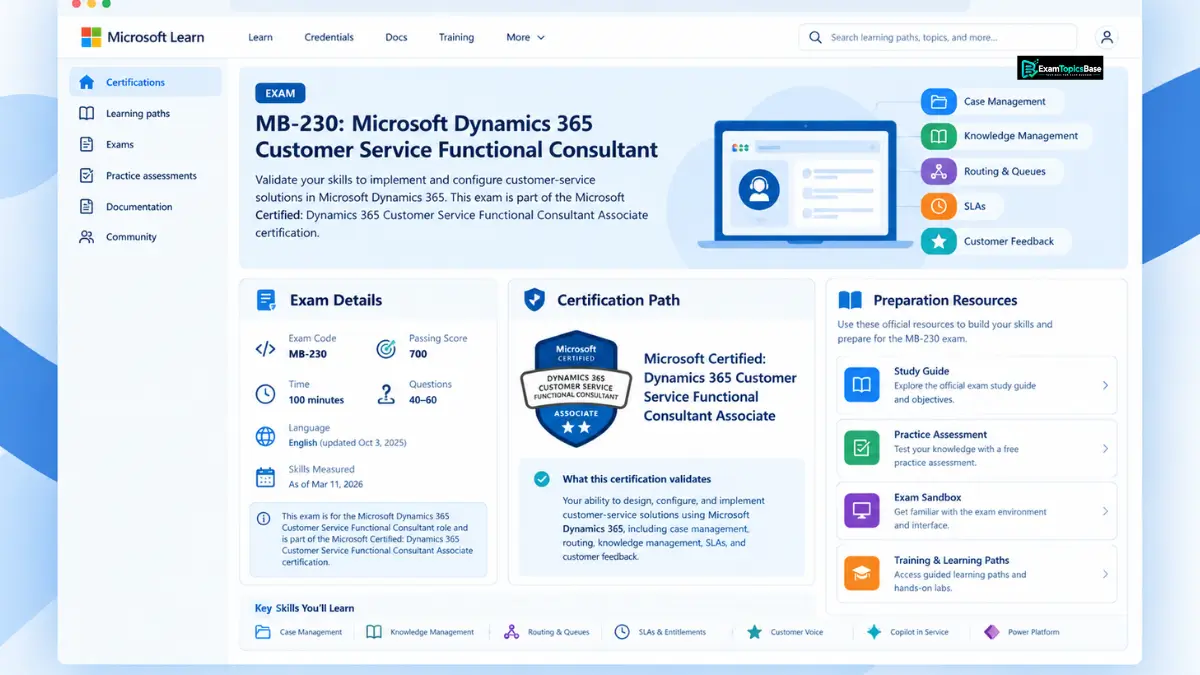The width and height of the screenshot is (1200, 675).
Task: Click the blue Study Guide icon
Action: coord(862,385)
